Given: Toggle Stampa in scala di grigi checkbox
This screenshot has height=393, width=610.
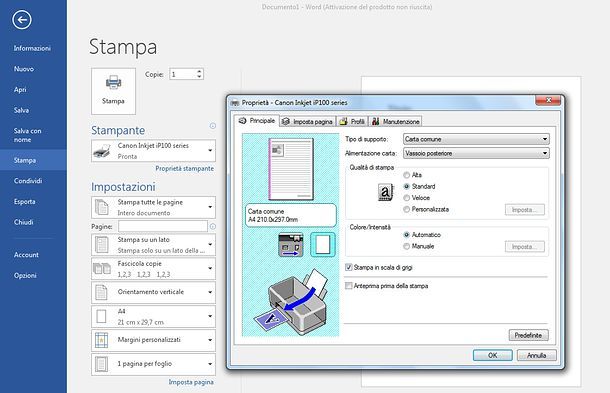Looking at the screenshot, I should [349, 267].
